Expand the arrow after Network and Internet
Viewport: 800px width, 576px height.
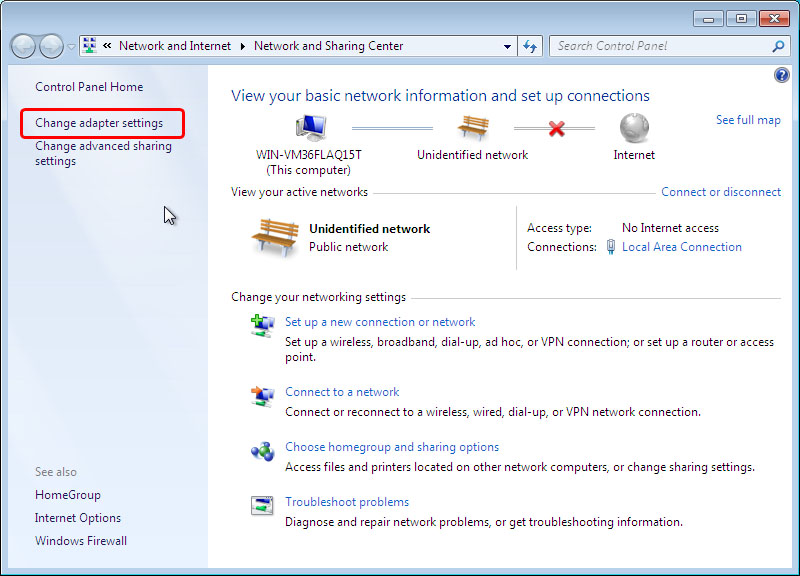pyautogui.click(x=243, y=46)
